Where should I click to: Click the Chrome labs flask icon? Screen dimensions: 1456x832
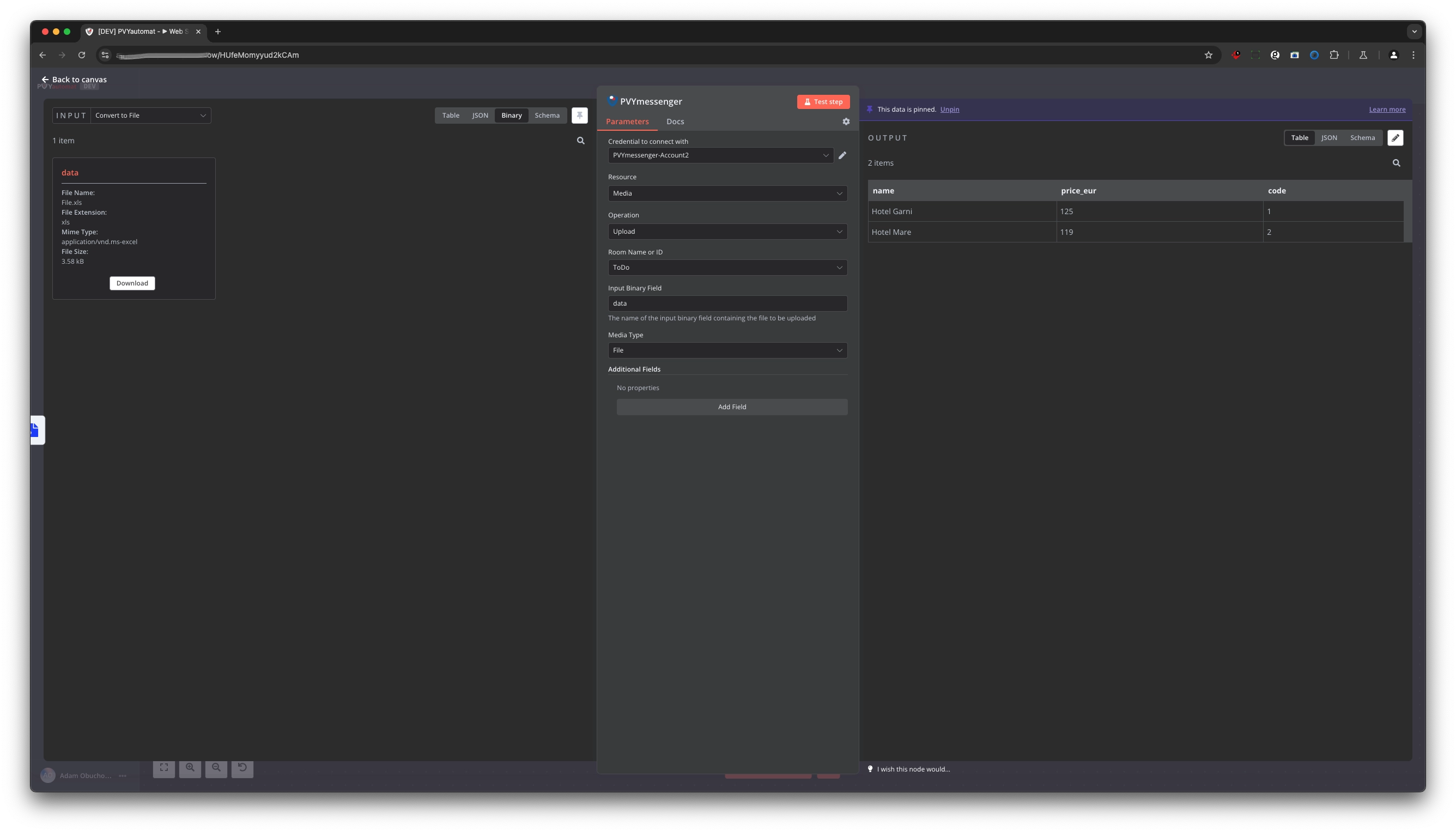(x=1363, y=55)
